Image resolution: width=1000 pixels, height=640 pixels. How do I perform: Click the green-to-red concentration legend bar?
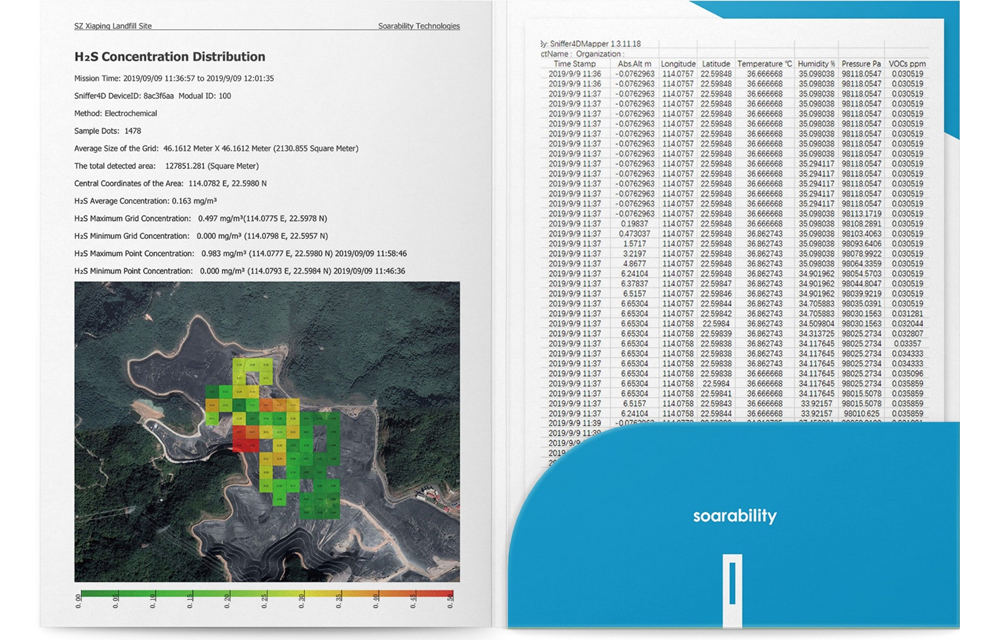tap(265, 594)
